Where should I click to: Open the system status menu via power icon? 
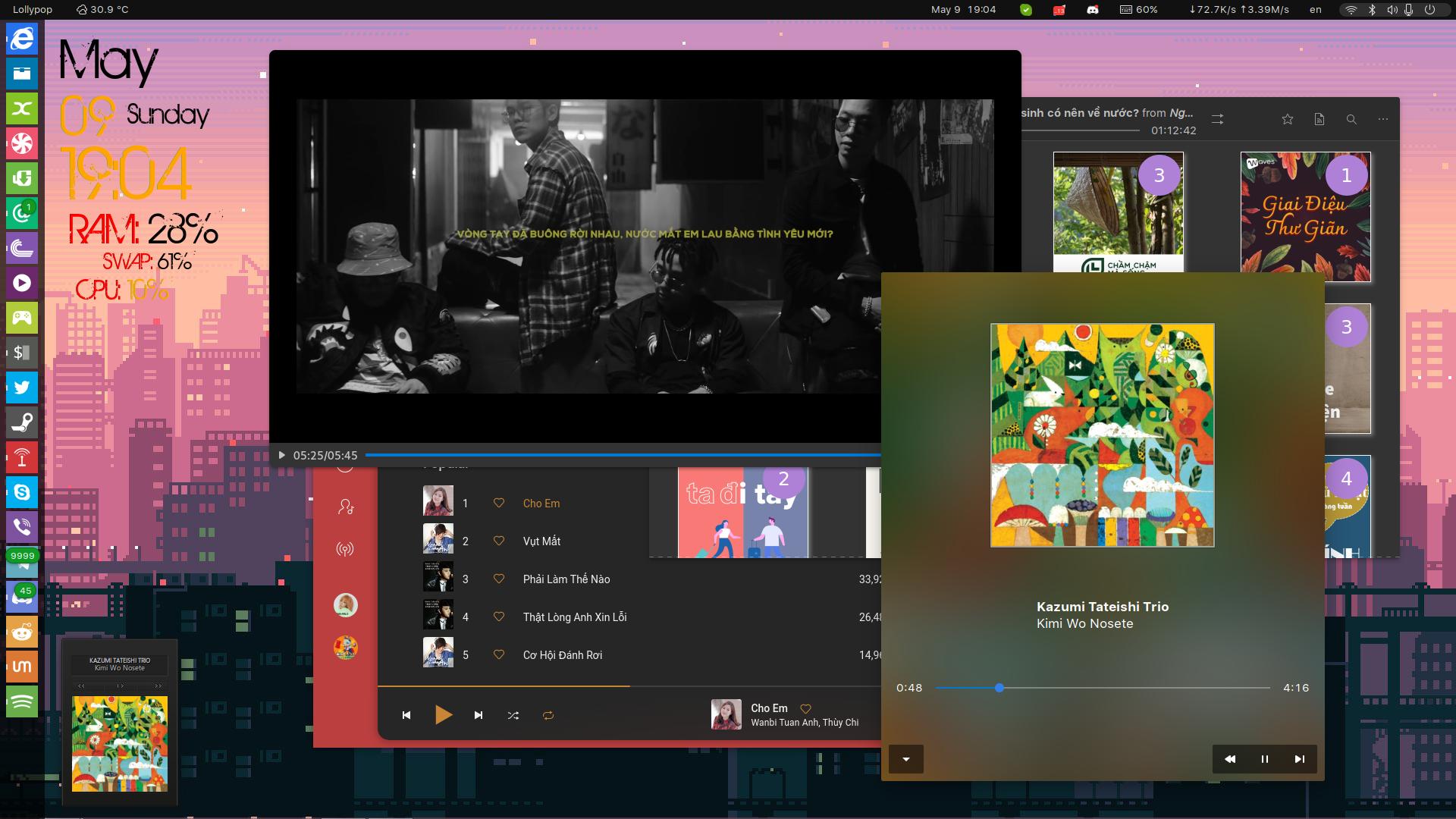(x=1429, y=10)
